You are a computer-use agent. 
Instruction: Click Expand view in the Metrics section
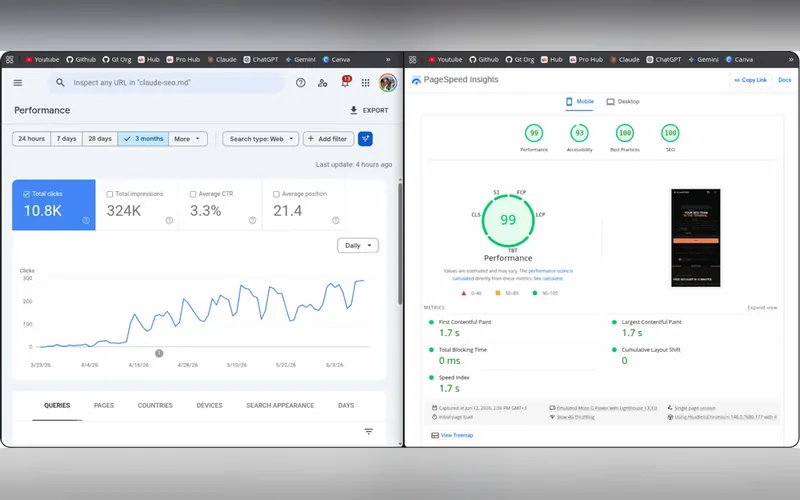pos(762,308)
